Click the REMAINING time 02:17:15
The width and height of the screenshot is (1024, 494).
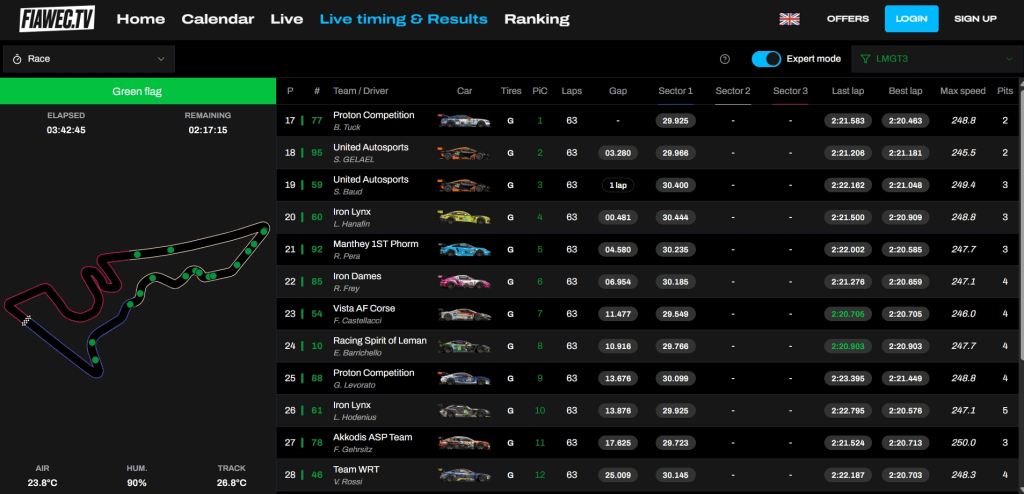point(208,130)
